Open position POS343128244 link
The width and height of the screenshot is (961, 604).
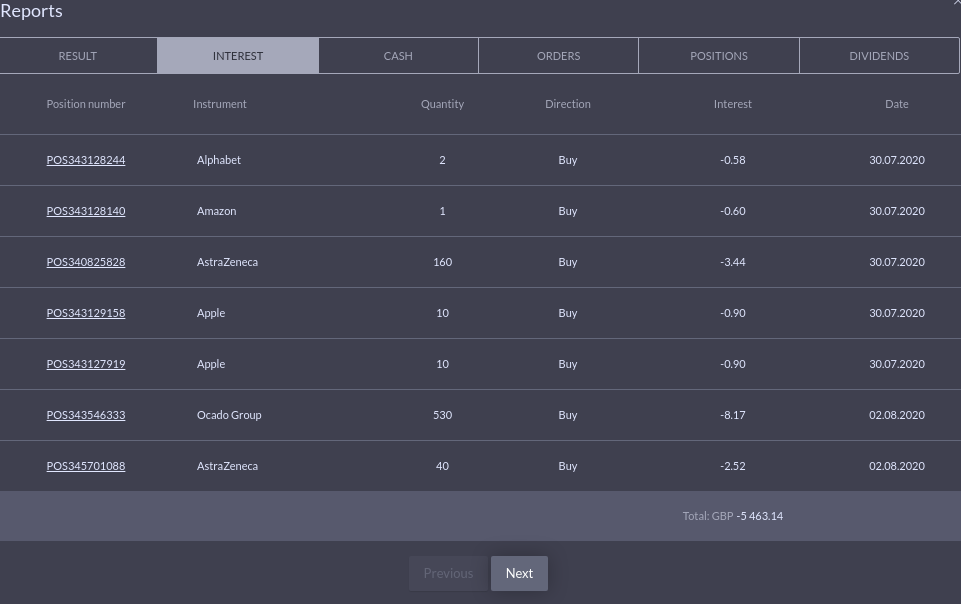tap(86, 160)
